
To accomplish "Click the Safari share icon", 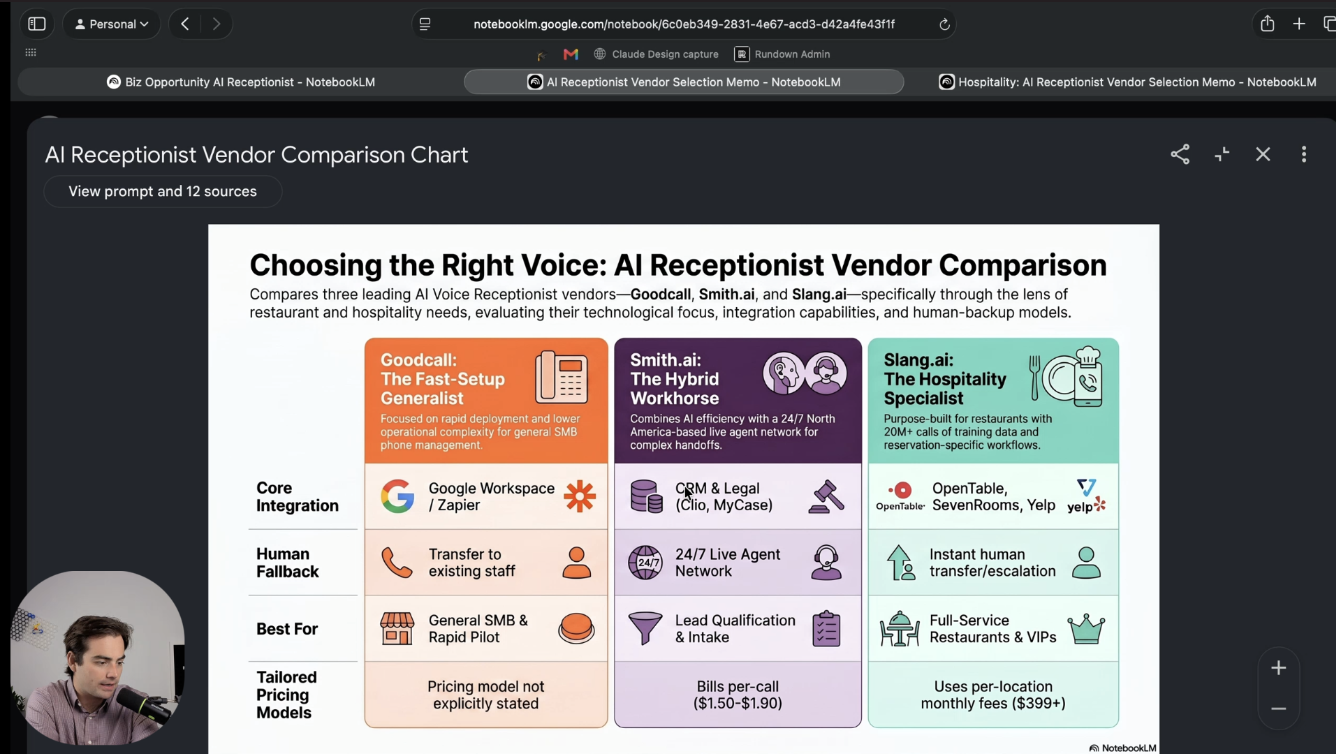I will (1267, 23).
